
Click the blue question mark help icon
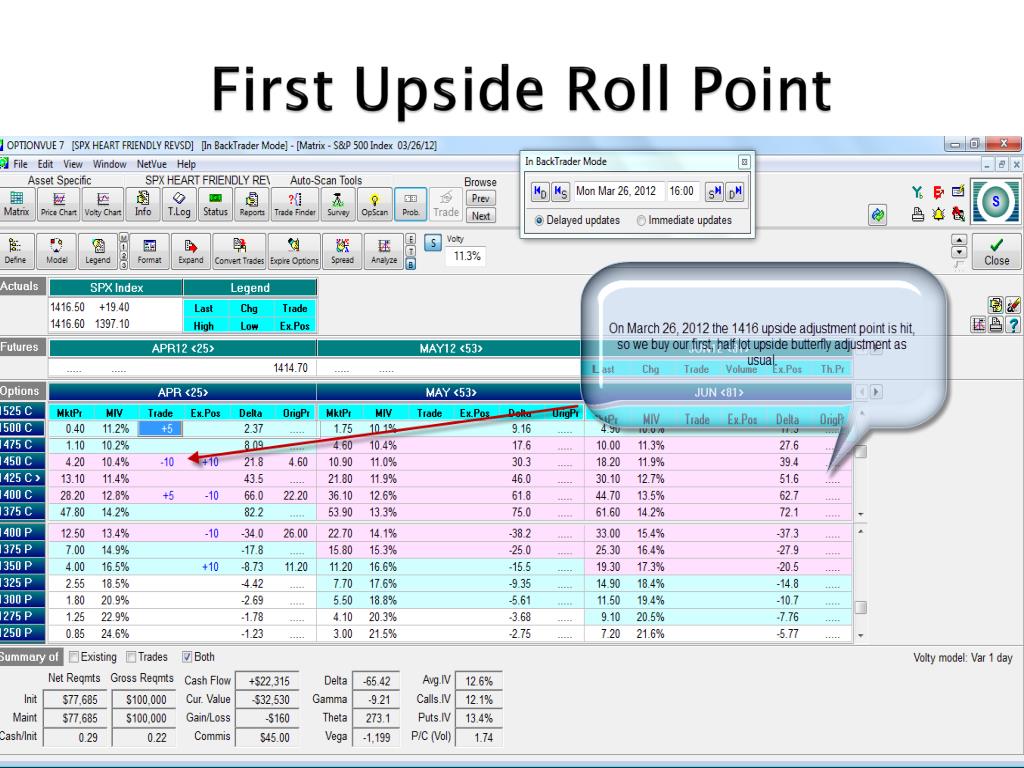tap(1014, 325)
